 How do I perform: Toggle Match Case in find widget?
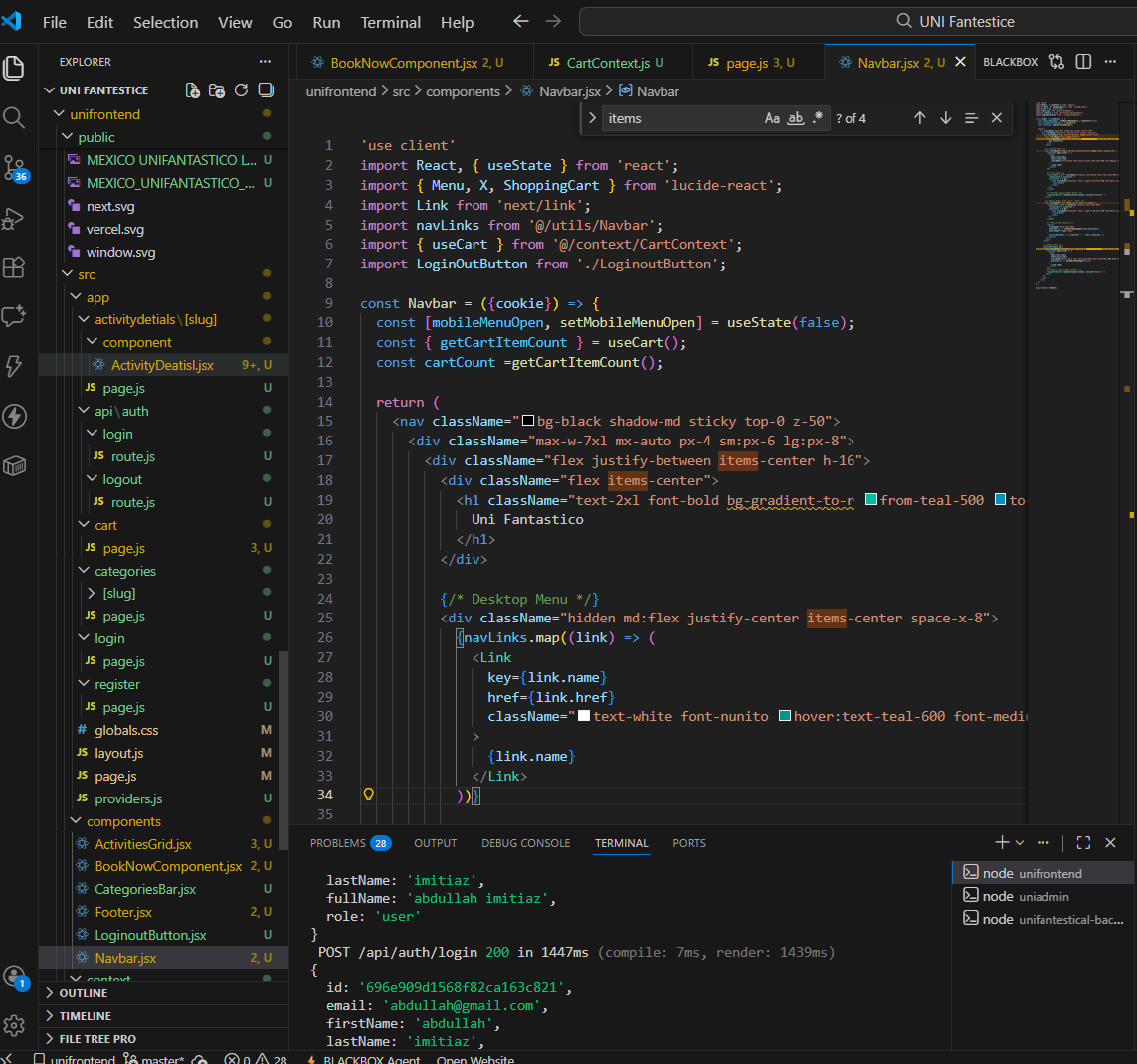point(772,118)
